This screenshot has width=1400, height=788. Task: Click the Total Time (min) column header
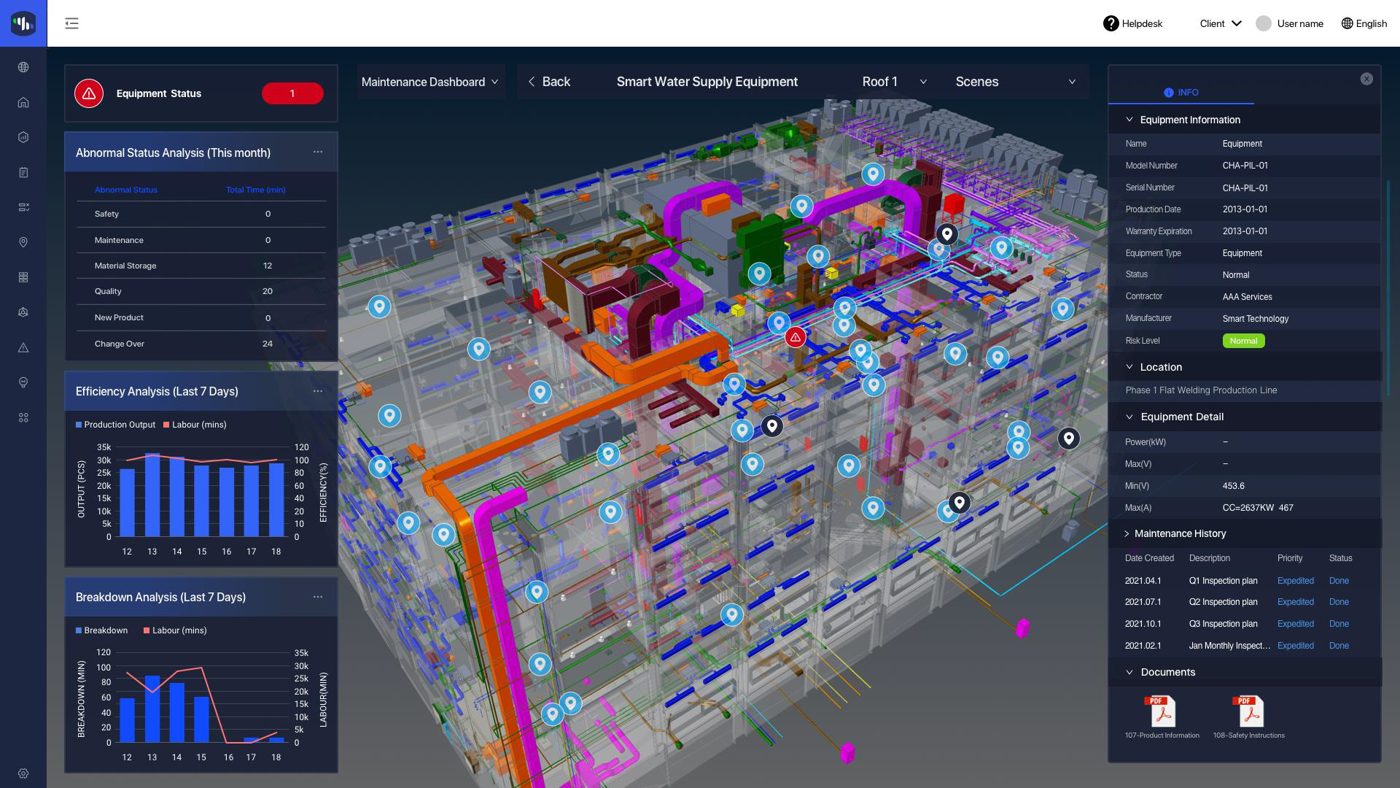(255, 190)
